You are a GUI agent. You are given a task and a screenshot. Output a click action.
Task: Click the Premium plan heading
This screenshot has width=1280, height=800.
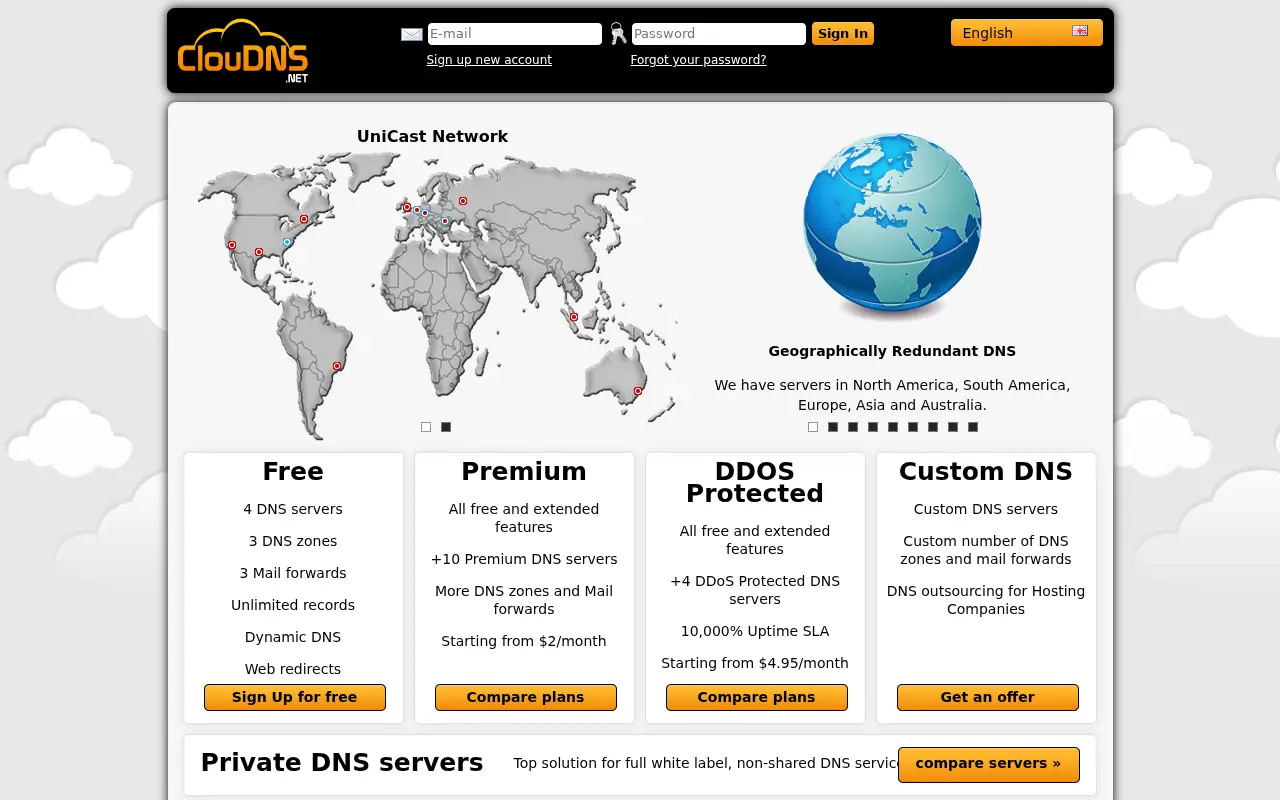(524, 471)
